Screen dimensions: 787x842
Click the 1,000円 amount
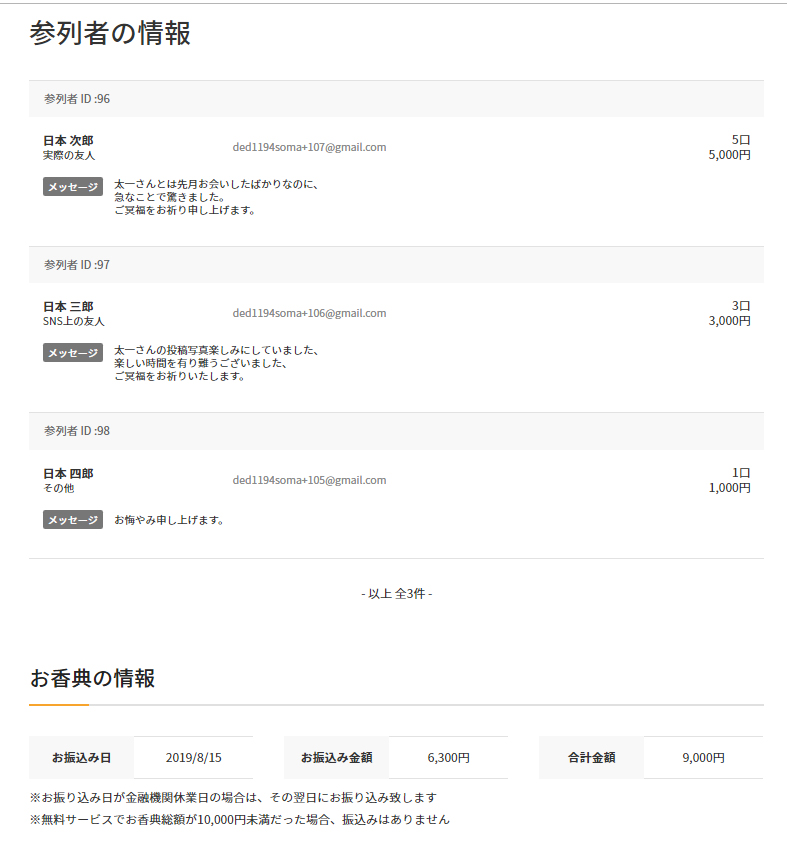tap(730, 488)
